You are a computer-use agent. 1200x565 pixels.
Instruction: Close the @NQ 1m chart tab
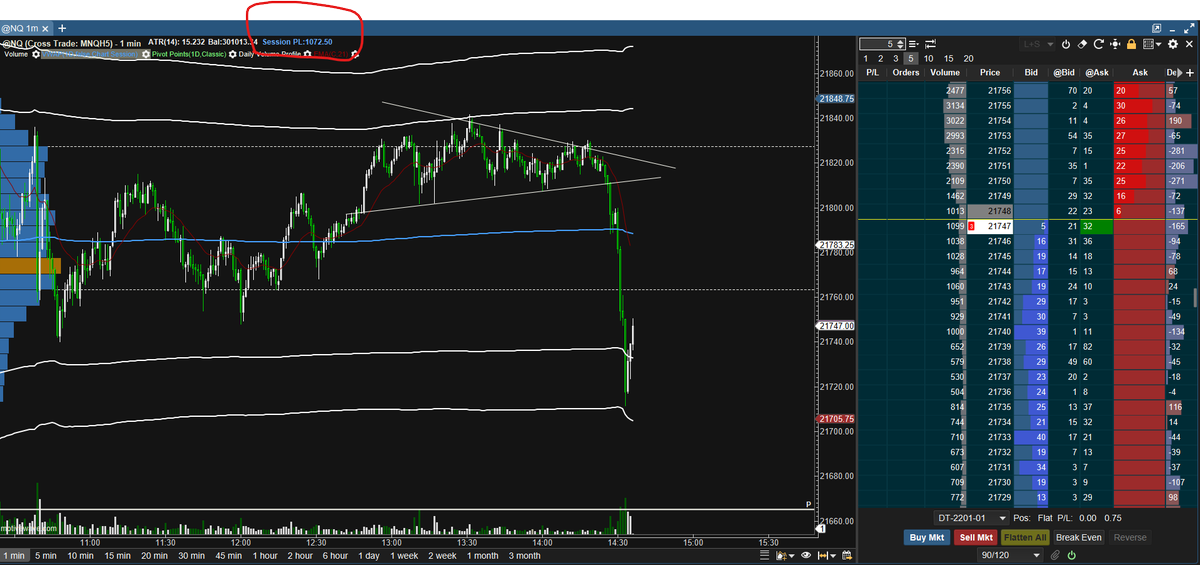point(45,28)
